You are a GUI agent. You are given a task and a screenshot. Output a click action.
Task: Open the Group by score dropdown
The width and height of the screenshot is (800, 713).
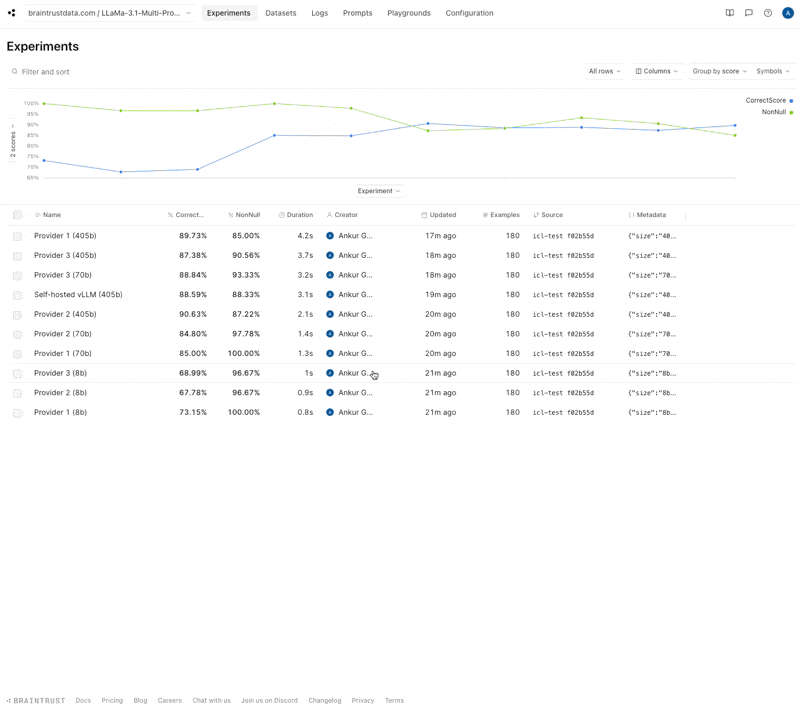pyautogui.click(x=719, y=72)
